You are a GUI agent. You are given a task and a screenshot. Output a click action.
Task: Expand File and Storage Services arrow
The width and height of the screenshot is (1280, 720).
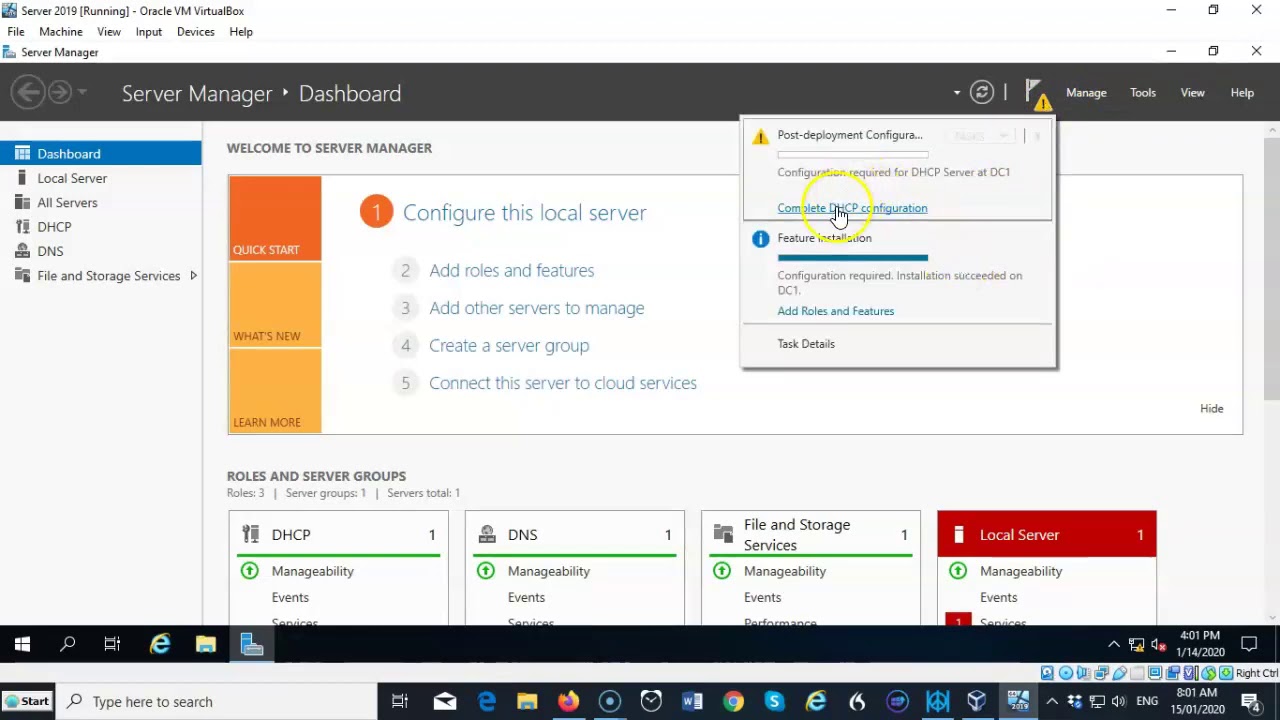pos(193,276)
